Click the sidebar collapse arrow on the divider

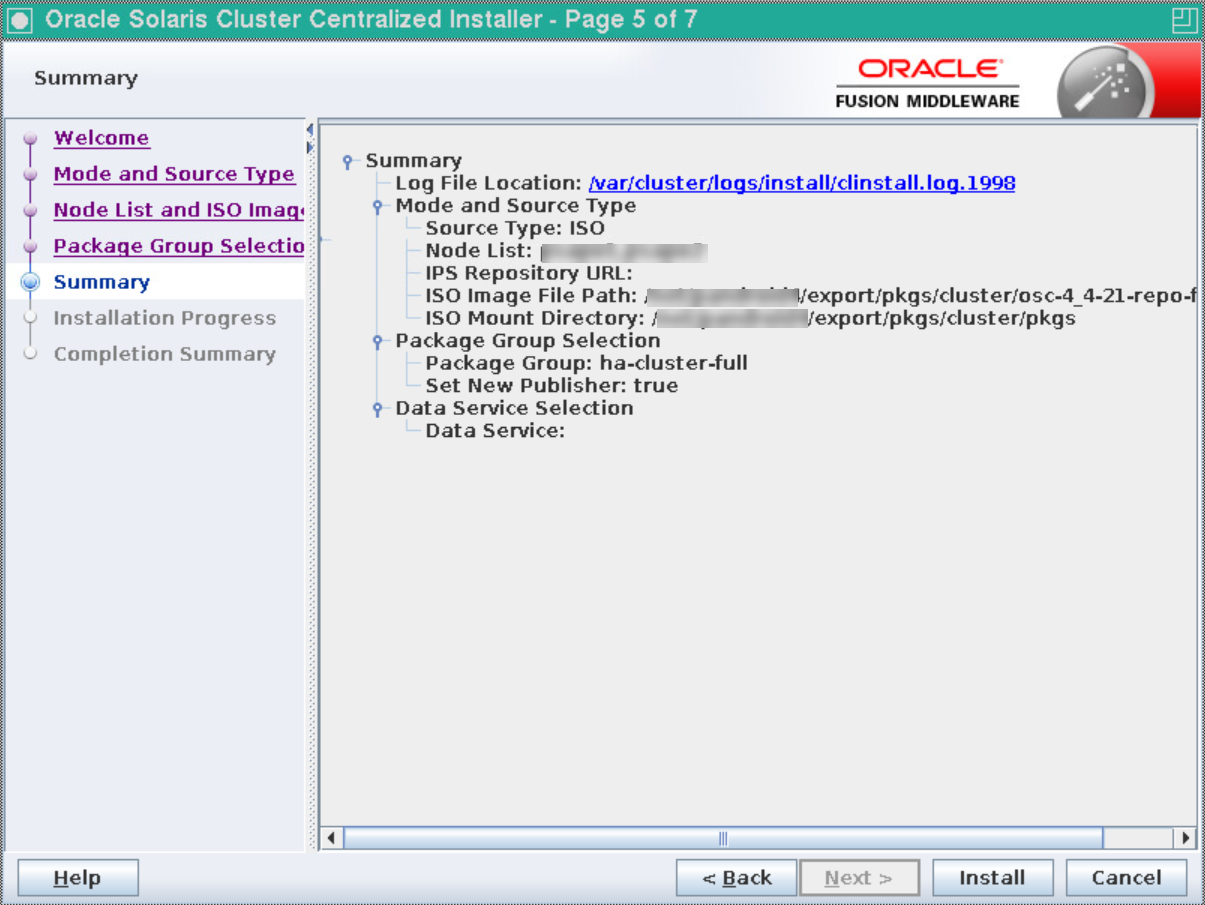tap(310, 131)
